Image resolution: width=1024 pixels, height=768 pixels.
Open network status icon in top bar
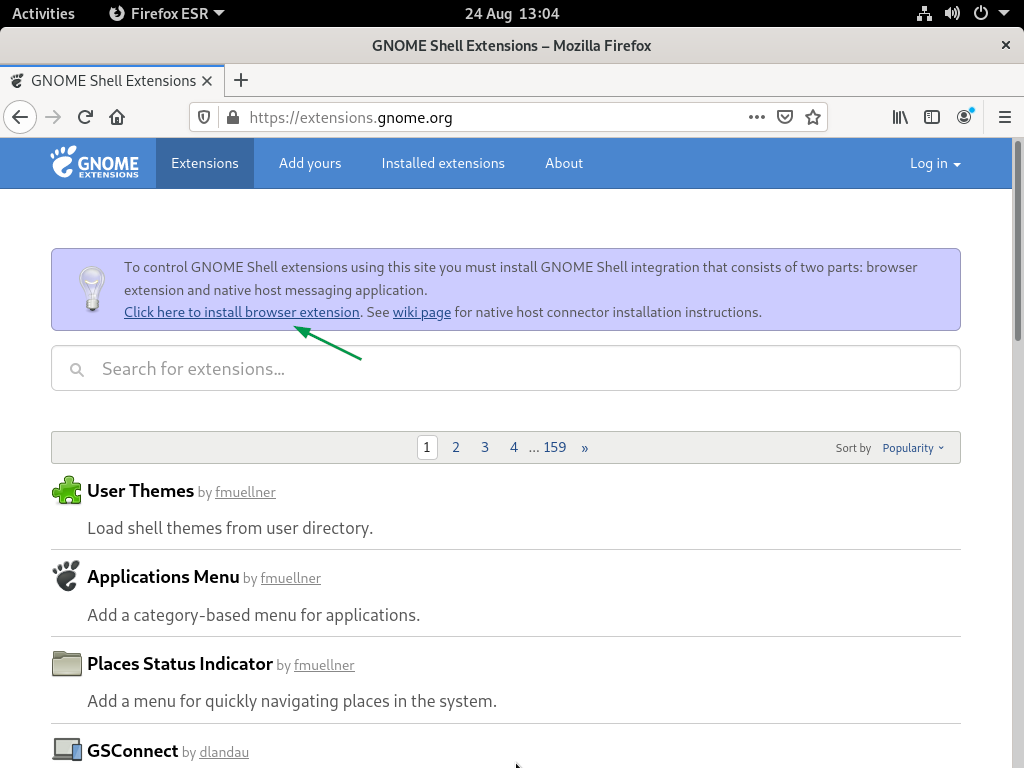[x=924, y=14]
